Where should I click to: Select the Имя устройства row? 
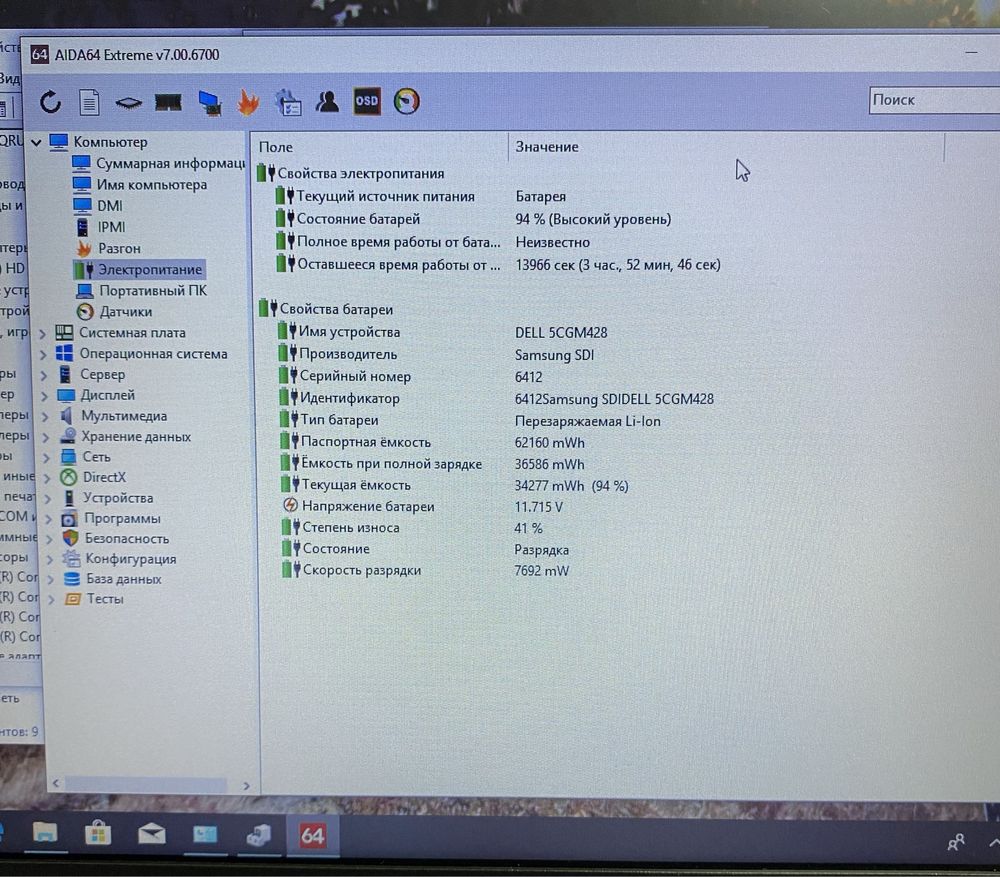click(x=443, y=332)
